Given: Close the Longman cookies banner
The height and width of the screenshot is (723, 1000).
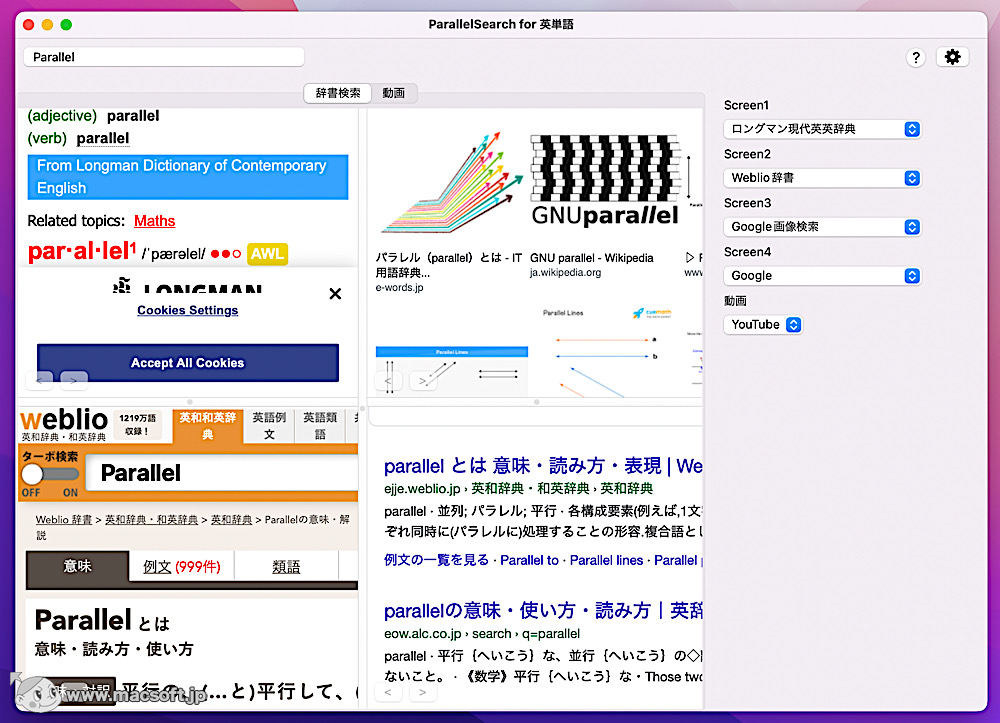Looking at the screenshot, I should tap(335, 293).
